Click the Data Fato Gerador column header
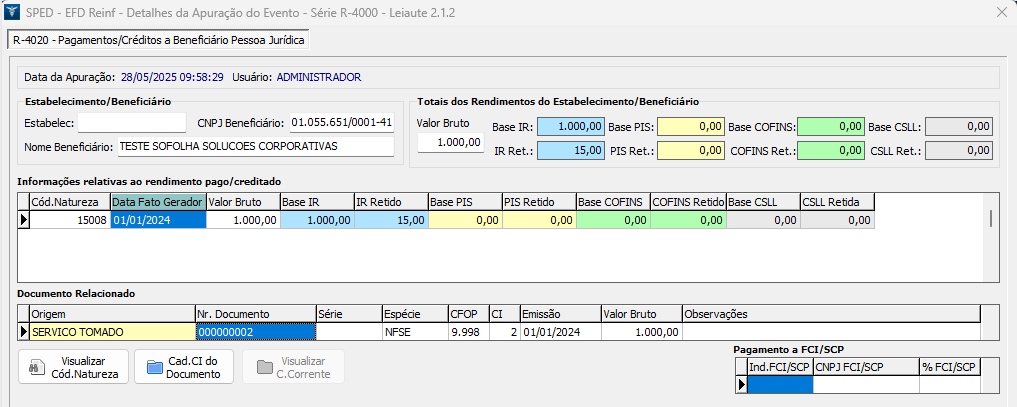Image resolution: width=1017 pixels, height=407 pixels. (157, 202)
